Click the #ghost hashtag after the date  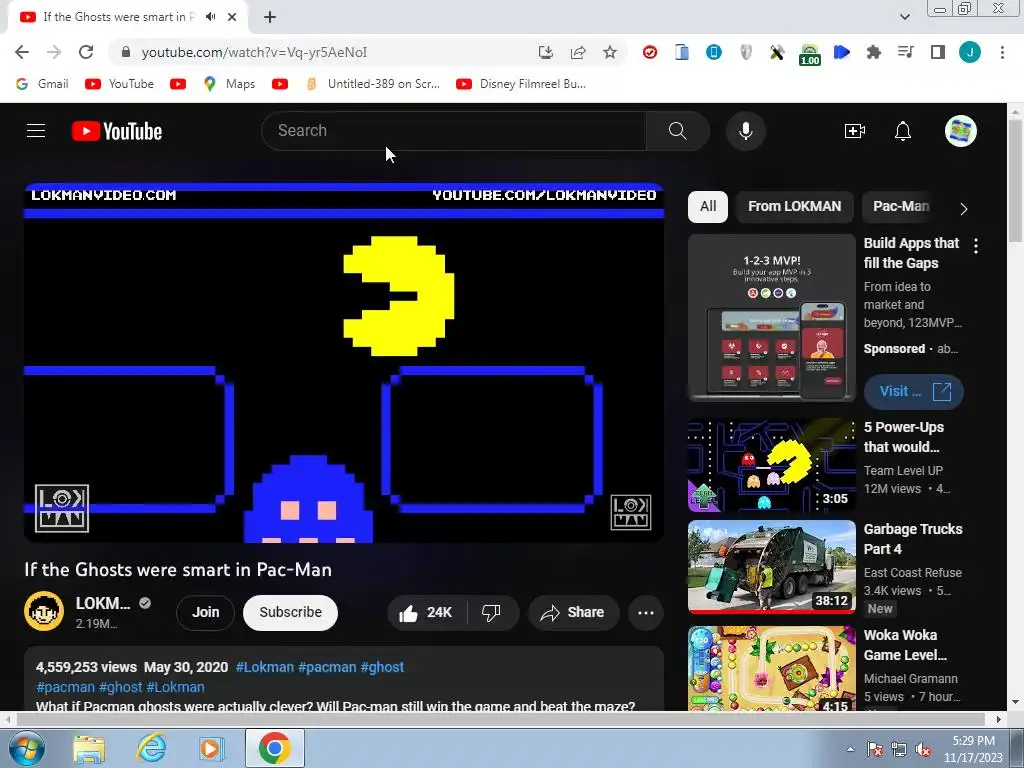[x=382, y=667]
